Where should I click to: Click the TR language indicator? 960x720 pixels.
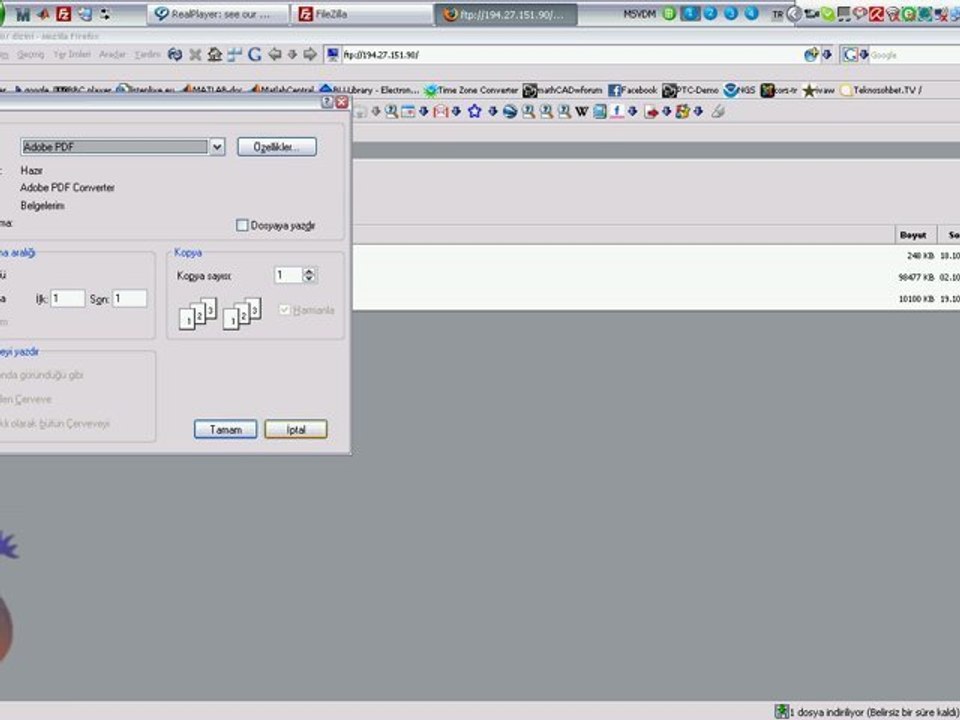(778, 14)
